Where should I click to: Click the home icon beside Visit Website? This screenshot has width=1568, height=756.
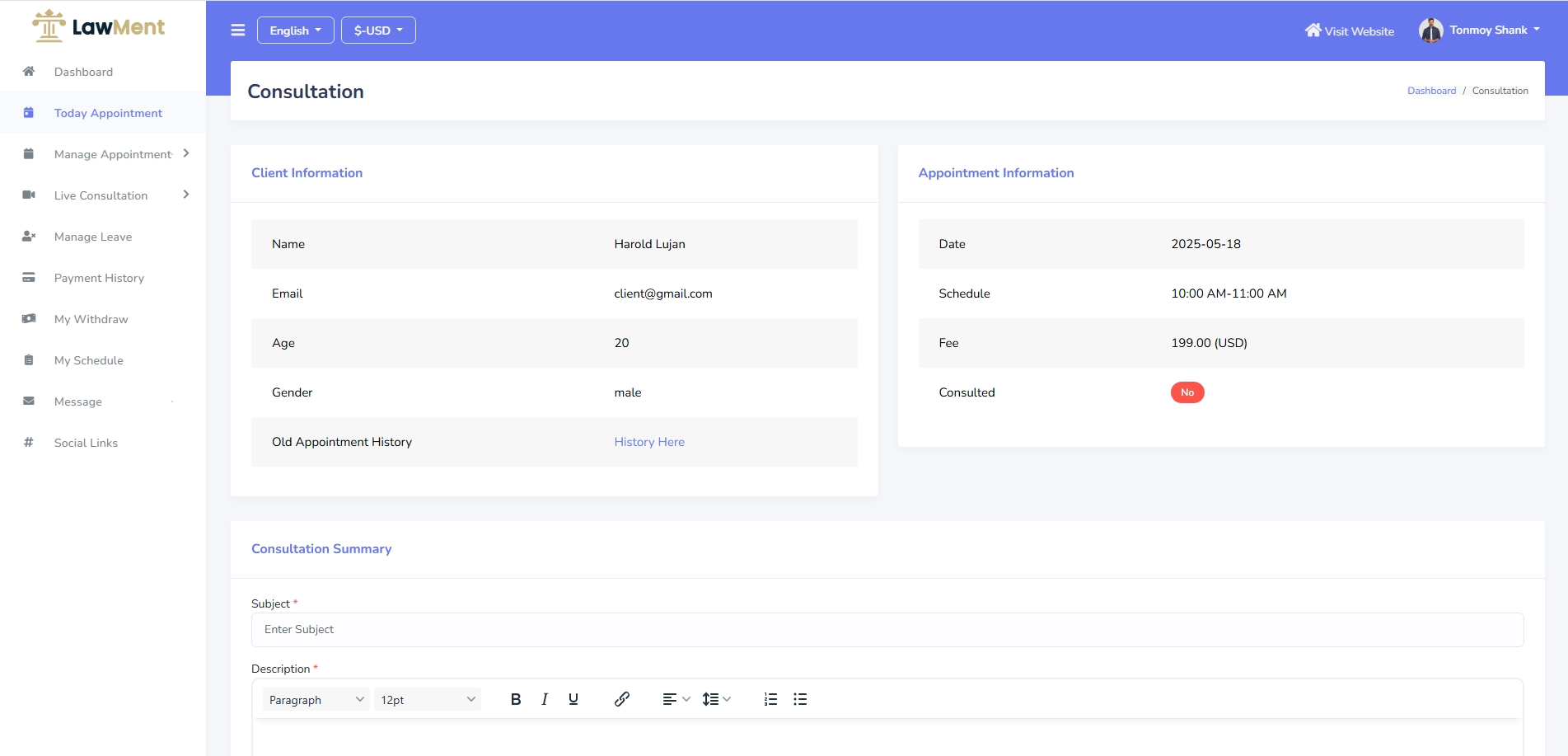coord(1313,31)
